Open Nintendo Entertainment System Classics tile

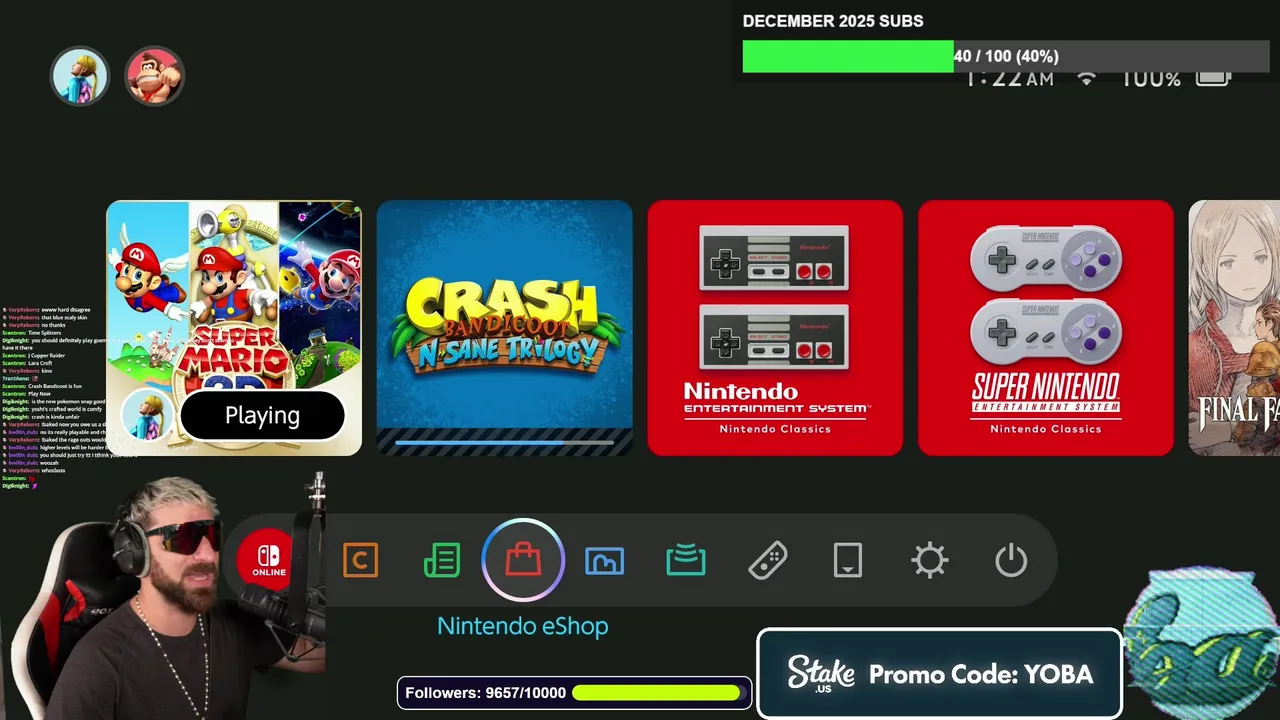click(x=775, y=328)
